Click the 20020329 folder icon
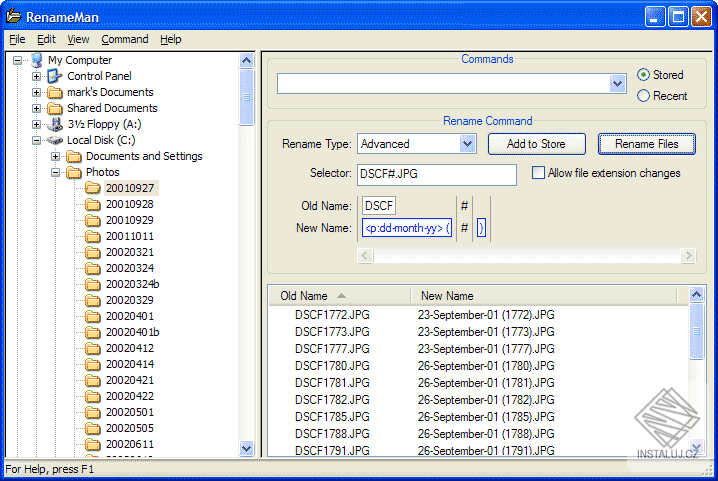The width and height of the screenshot is (718, 481). (93, 301)
